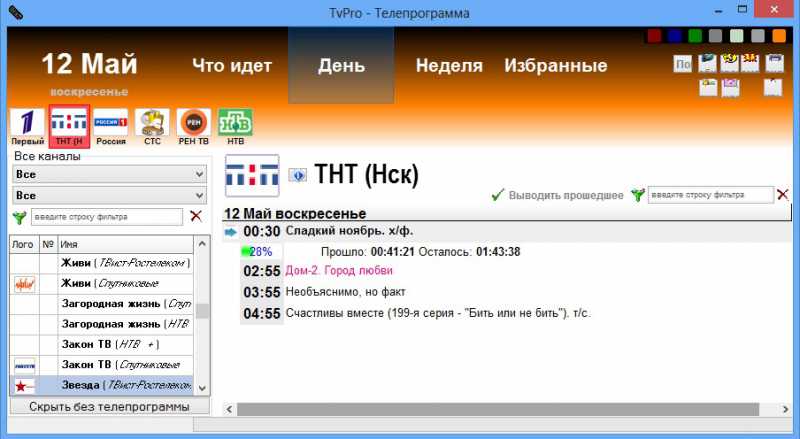
Task: Click the toolbar icon labeled По
Action: [x=683, y=64]
